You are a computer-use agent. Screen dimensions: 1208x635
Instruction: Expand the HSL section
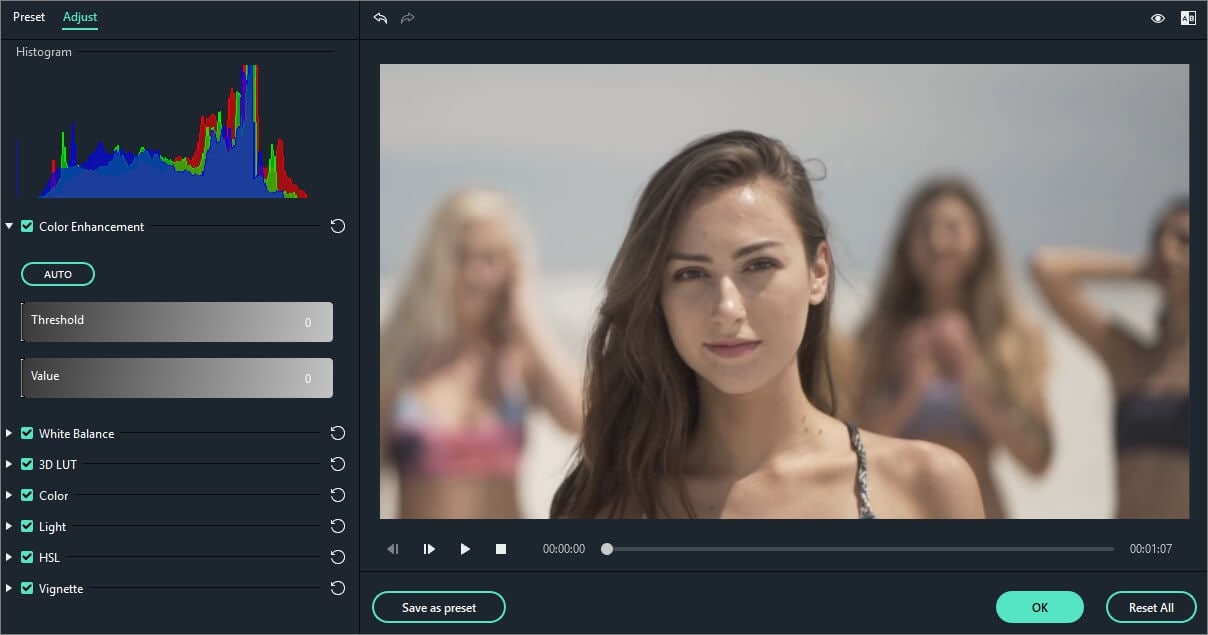(x=9, y=557)
